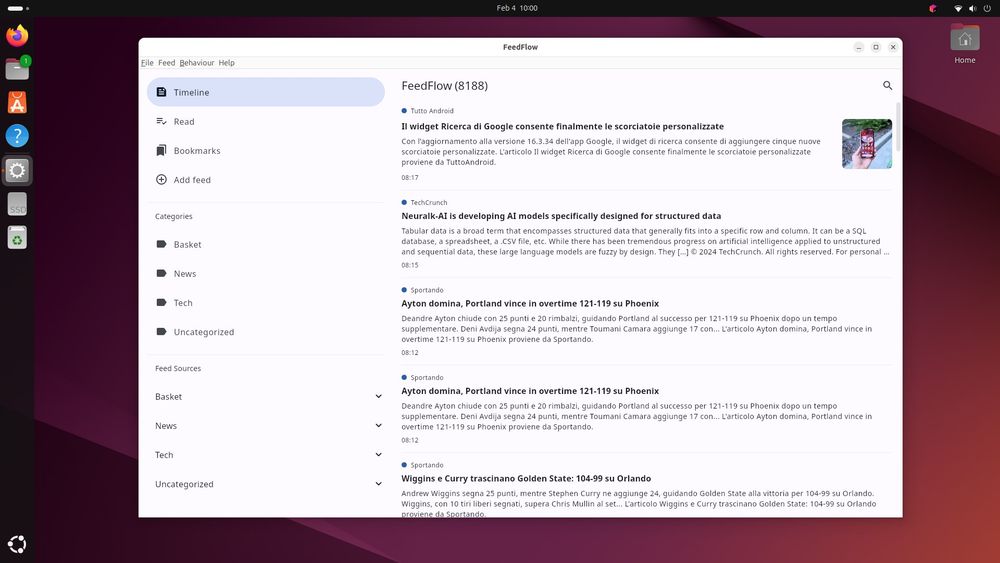Click the 08:15 timestamp
This screenshot has height=563, width=1000.
point(410,265)
